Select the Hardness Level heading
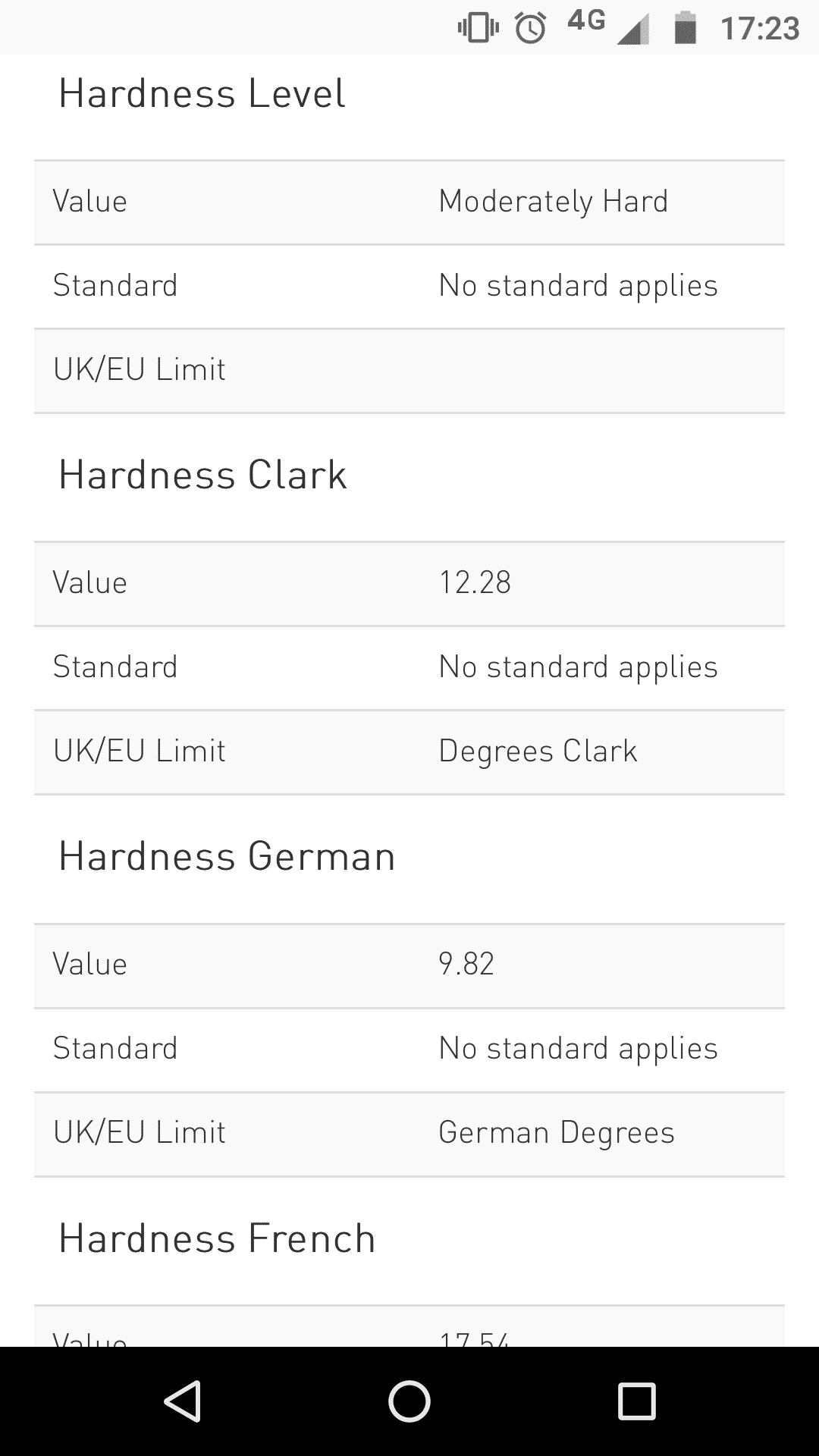This screenshot has height=1456, width=819. click(x=202, y=94)
